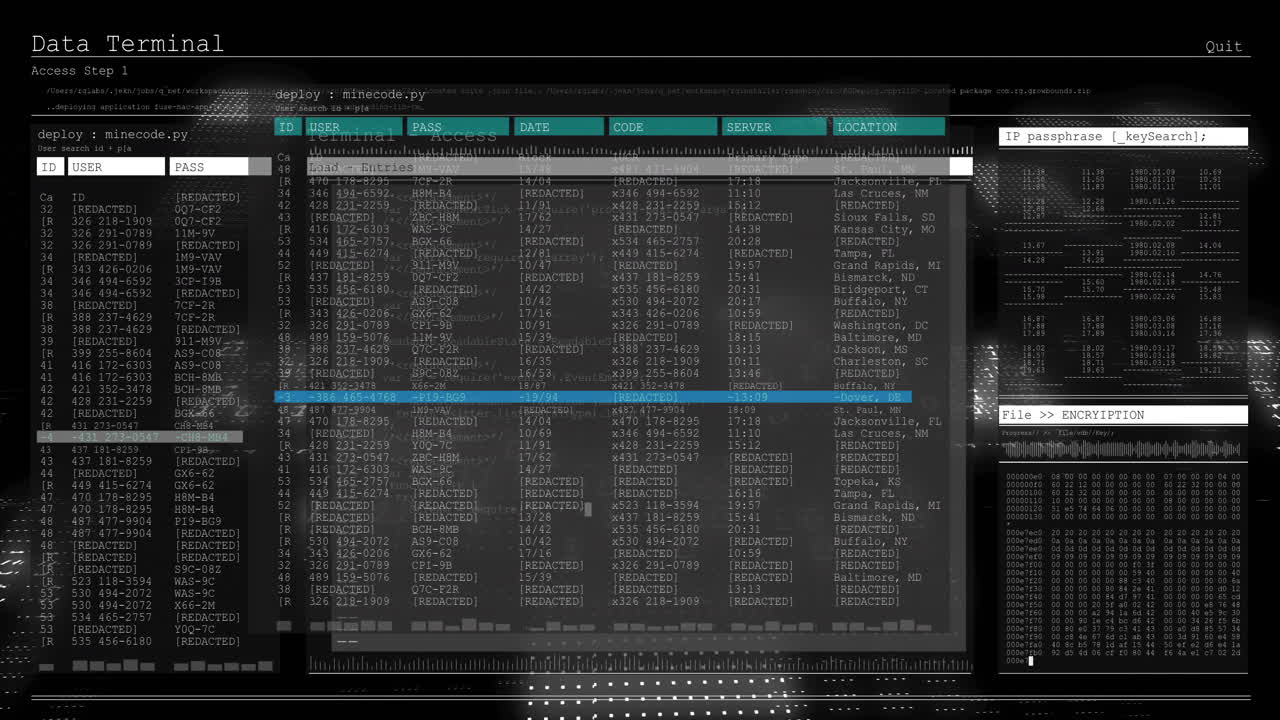Open the File >> ENCRYPTION section
1280x720 pixels.
pos(1122,414)
